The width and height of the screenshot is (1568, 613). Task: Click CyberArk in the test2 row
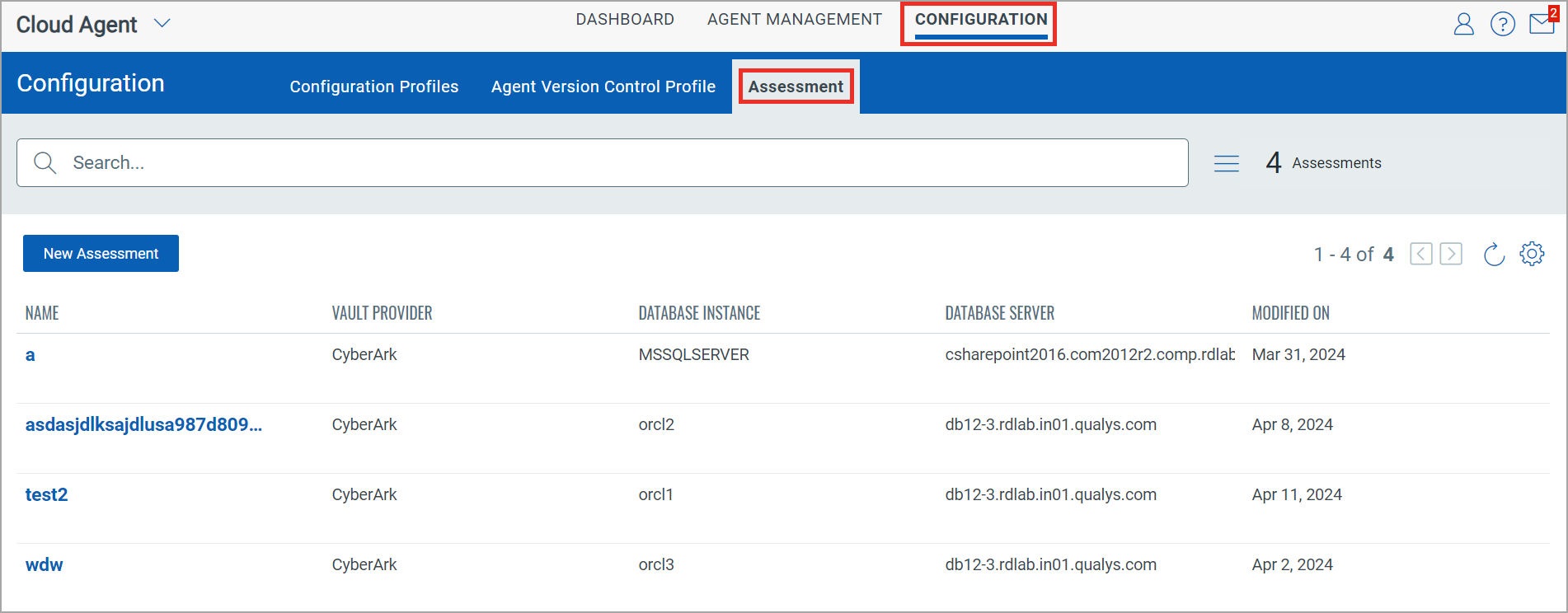[x=364, y=495]
